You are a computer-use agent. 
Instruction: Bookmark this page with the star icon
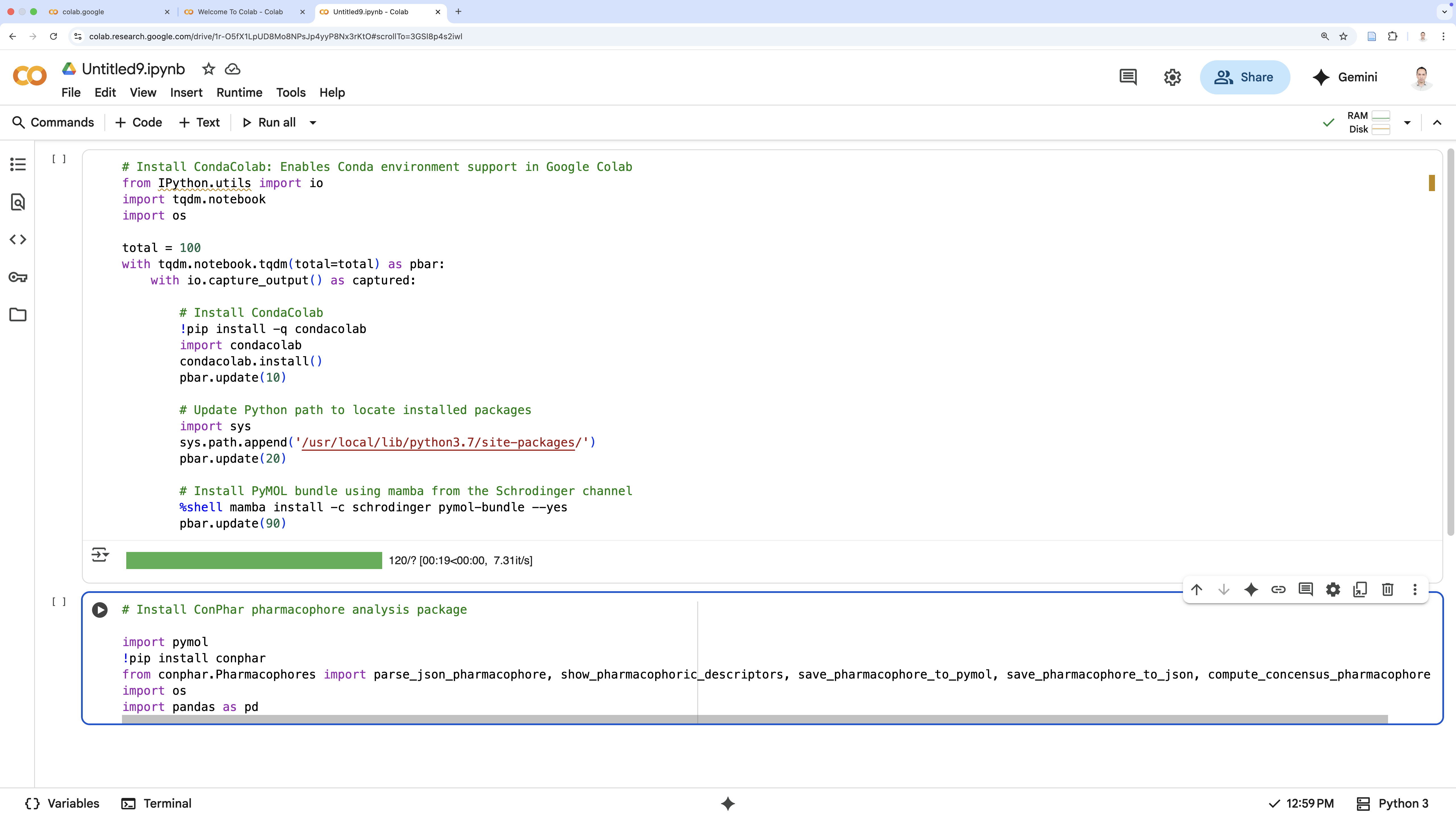point(1343,36)
